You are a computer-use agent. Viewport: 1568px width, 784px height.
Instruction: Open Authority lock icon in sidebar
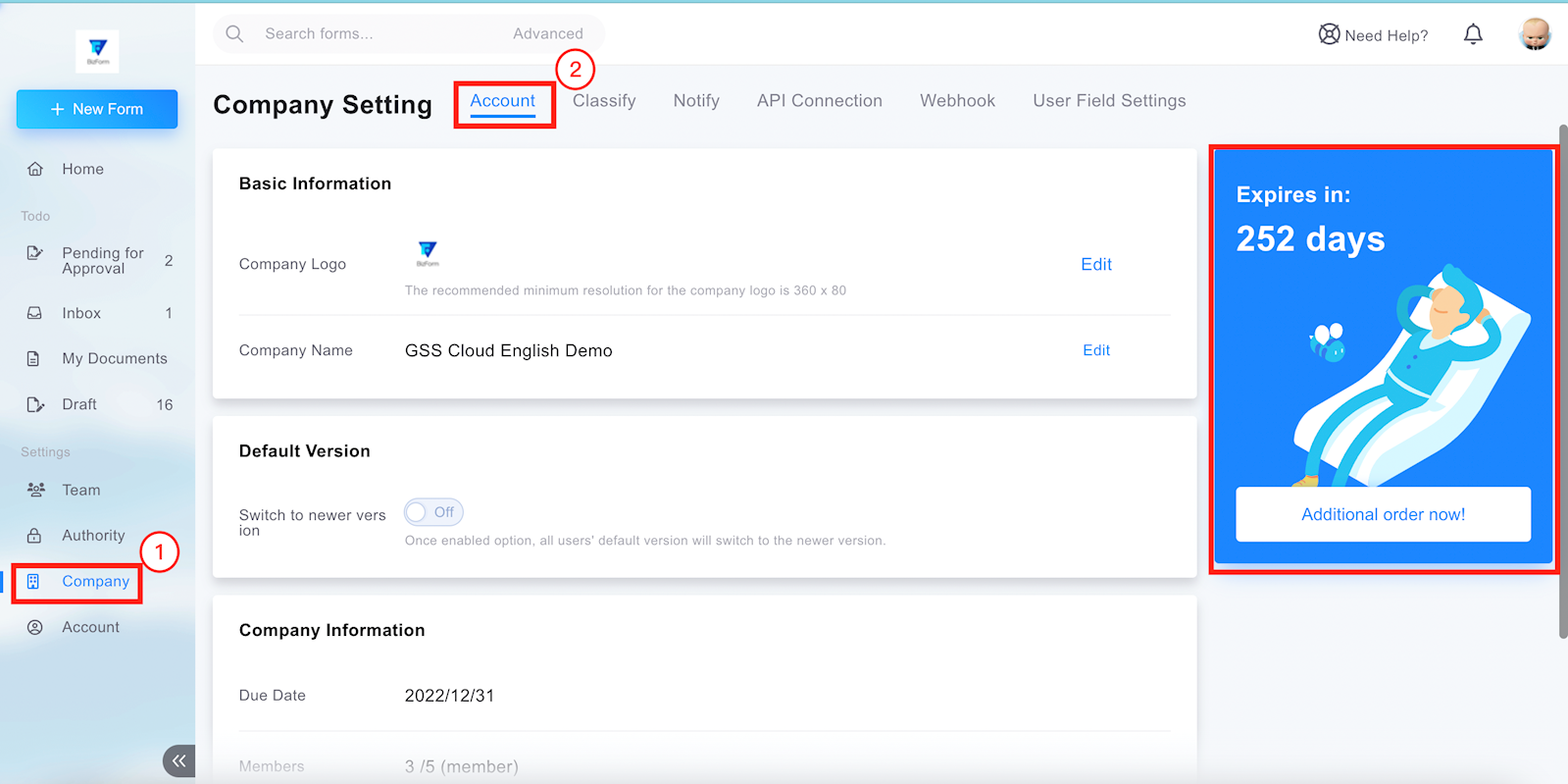point(34,536)
